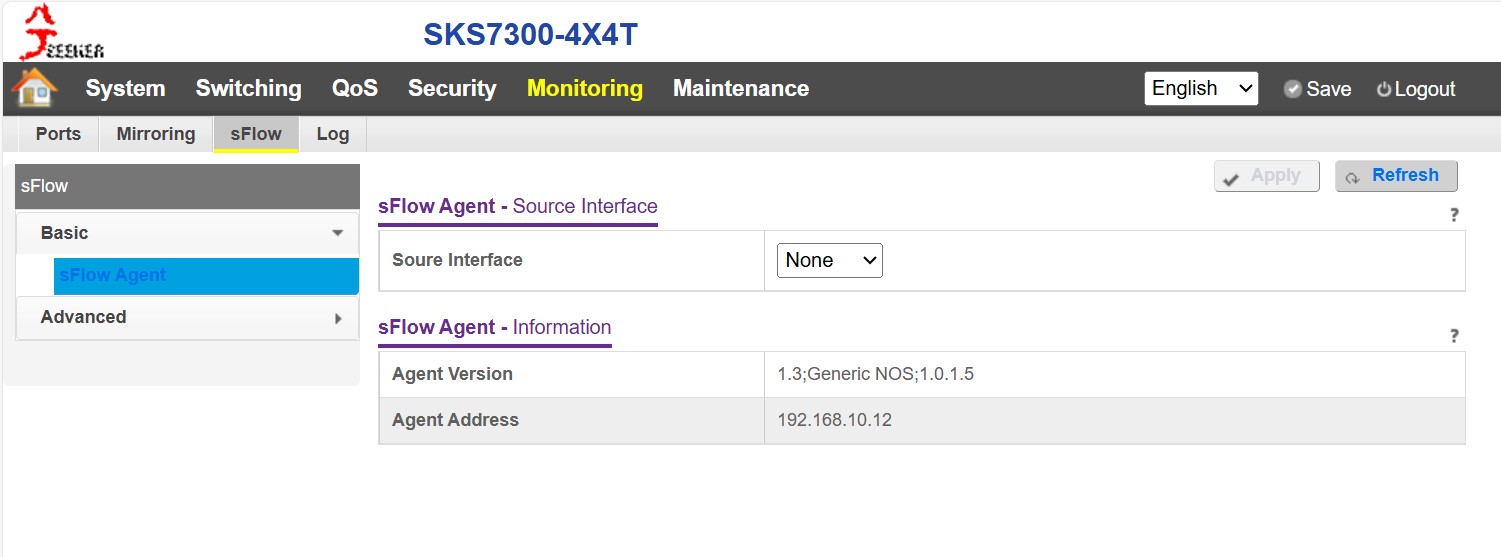Click the home icon in navigation bar

click(x=35, y=88)
